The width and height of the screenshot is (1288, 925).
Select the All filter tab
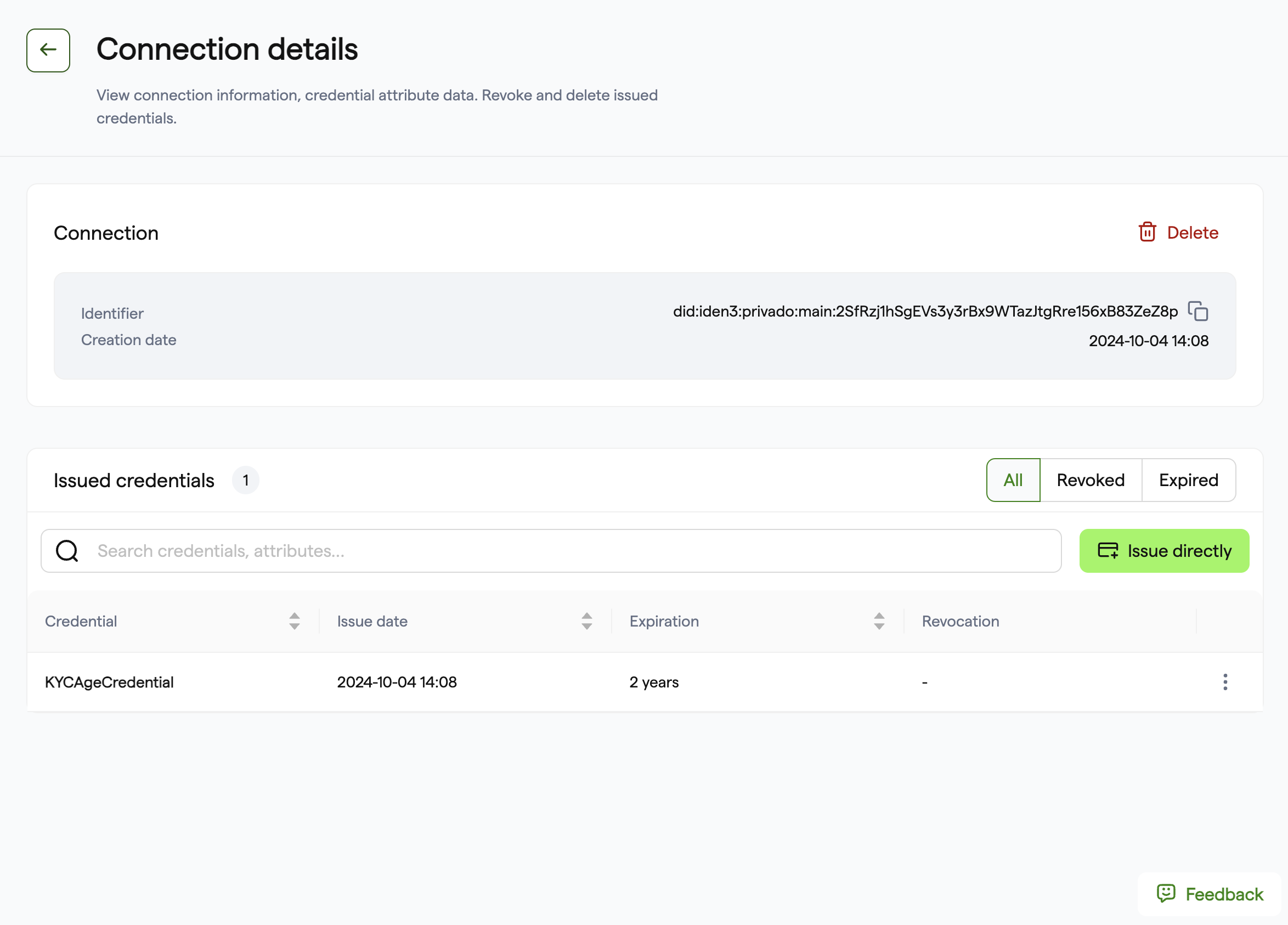(x=1013, y=481)
